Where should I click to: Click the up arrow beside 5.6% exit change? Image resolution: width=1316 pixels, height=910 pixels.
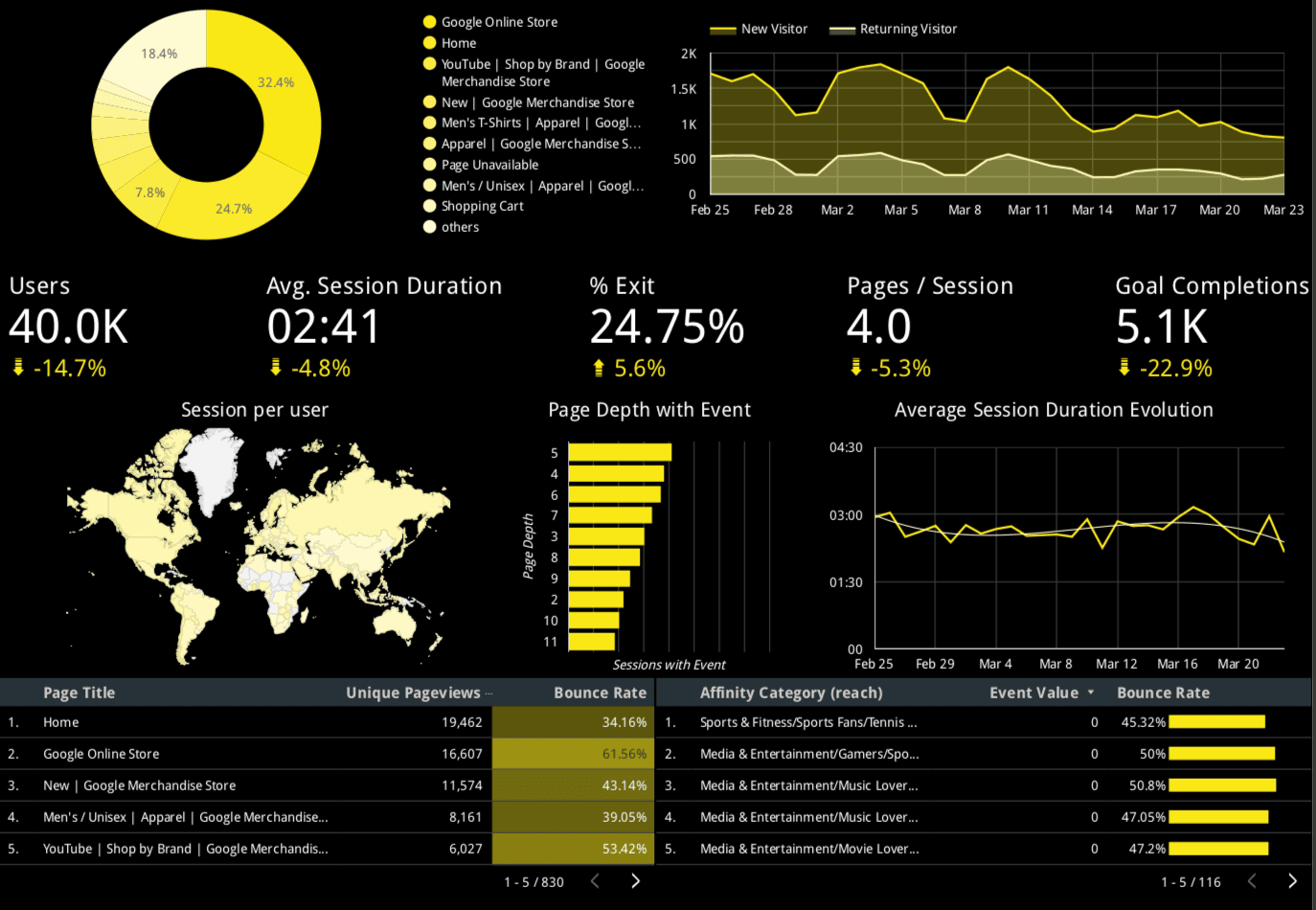click(x=599, y=367)
